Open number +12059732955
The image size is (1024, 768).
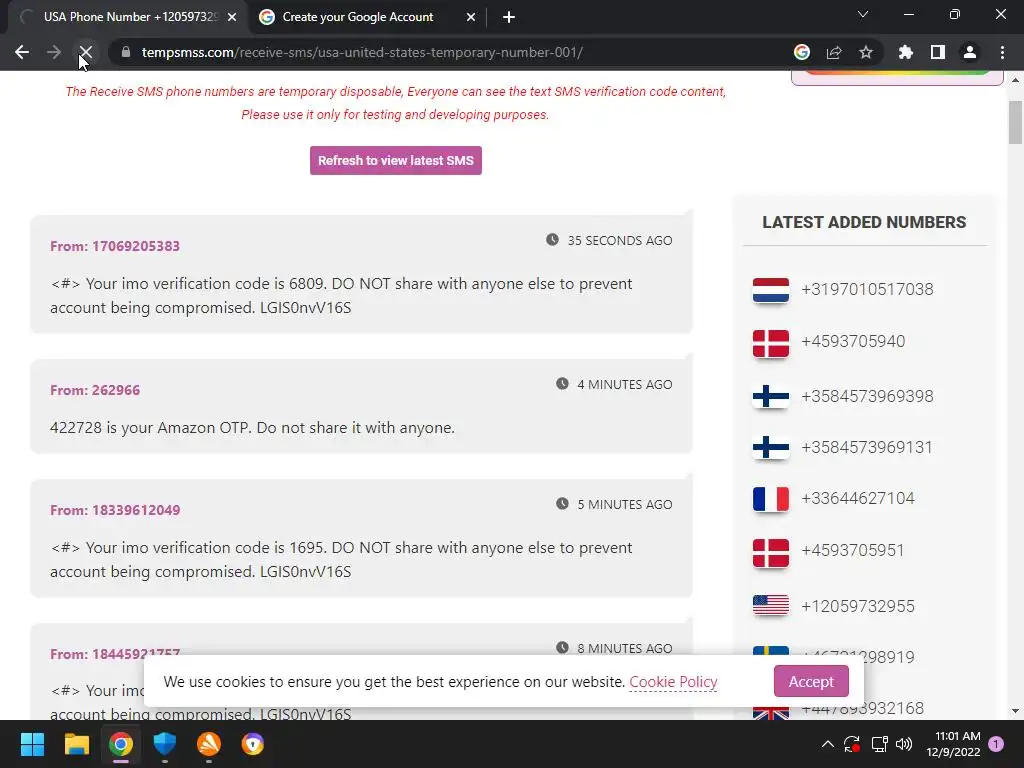[857, 606]
